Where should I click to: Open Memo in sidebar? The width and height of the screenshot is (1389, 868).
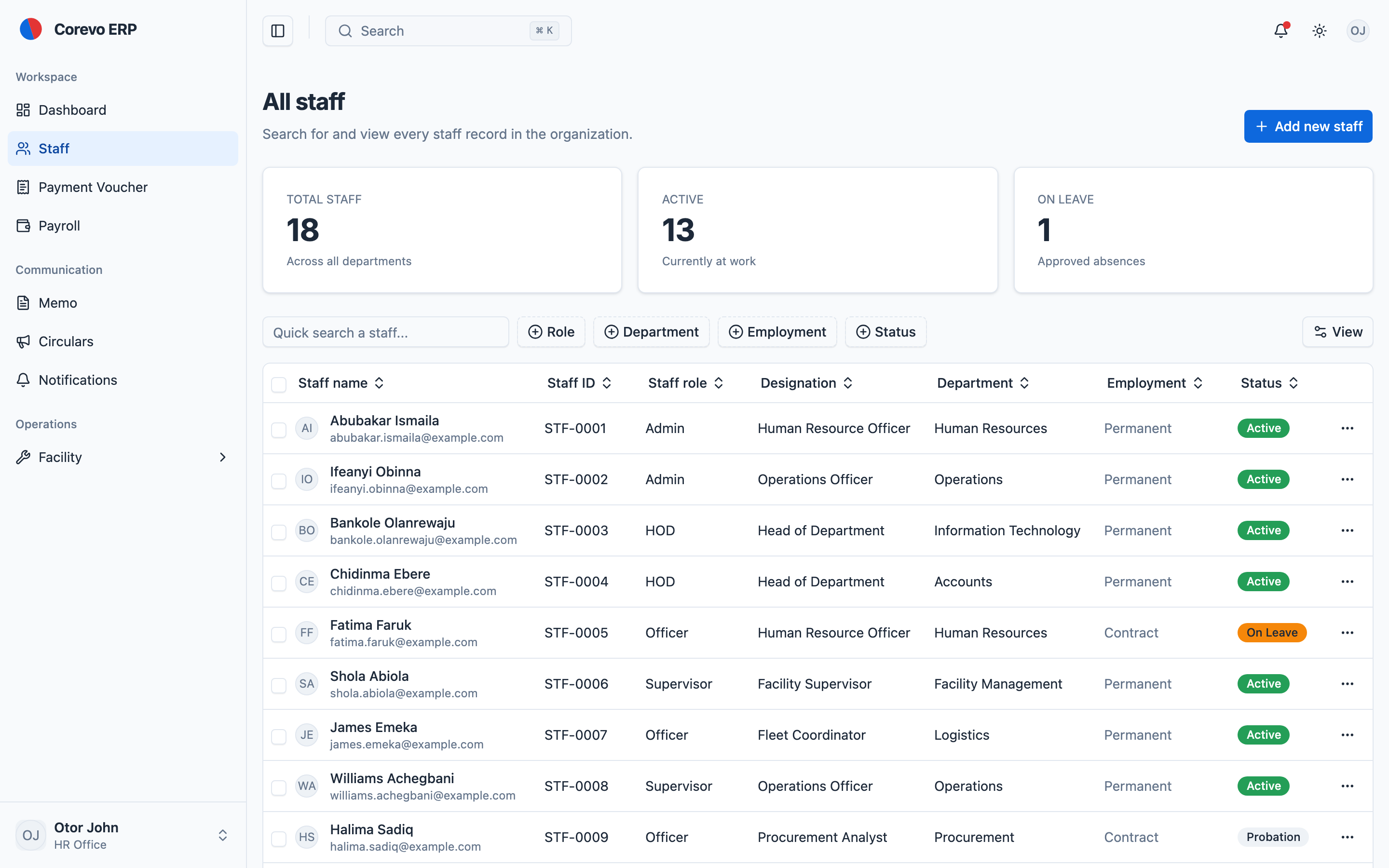(123, 302)
